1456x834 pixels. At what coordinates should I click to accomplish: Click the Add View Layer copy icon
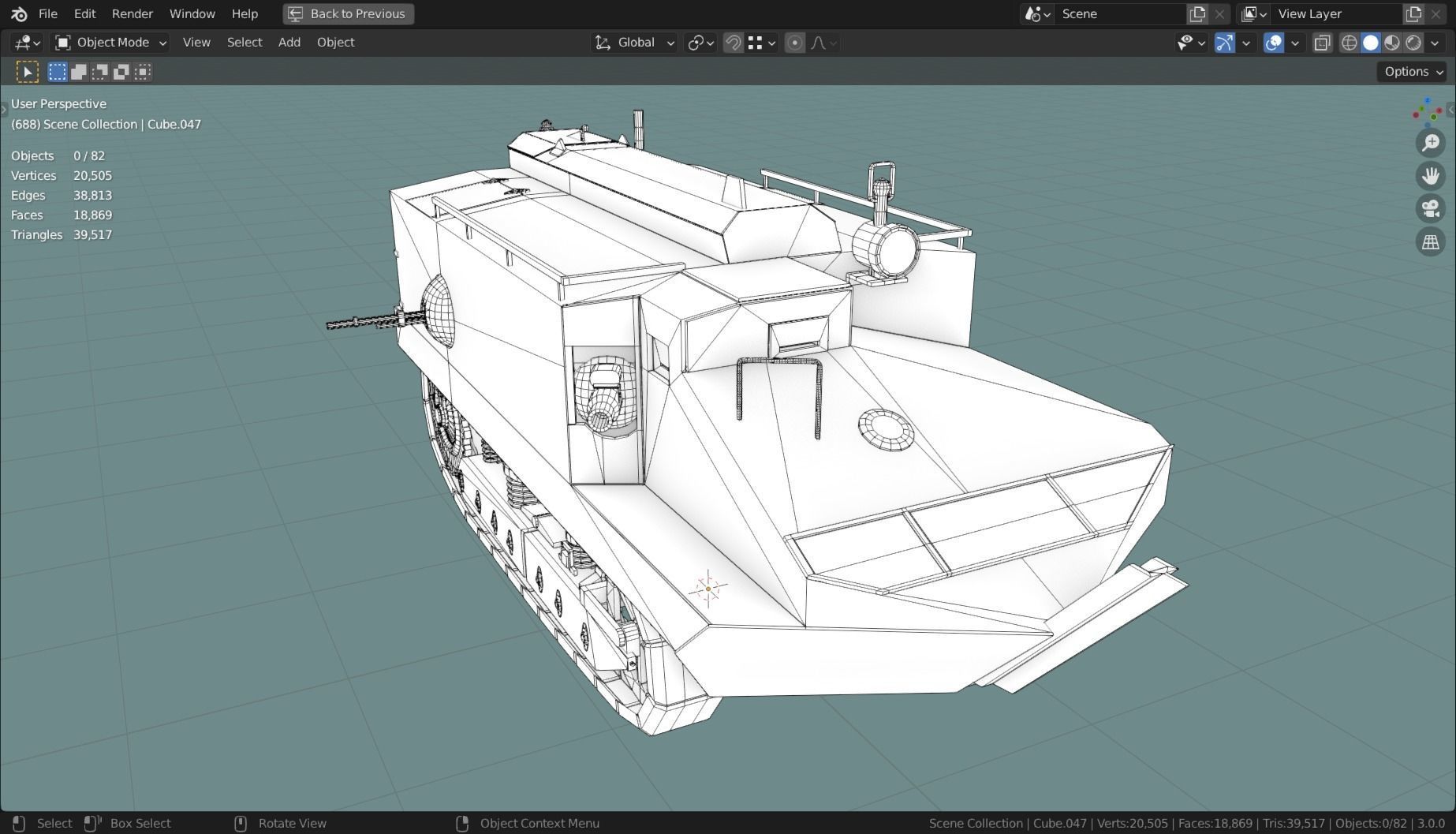point(1413,13)
